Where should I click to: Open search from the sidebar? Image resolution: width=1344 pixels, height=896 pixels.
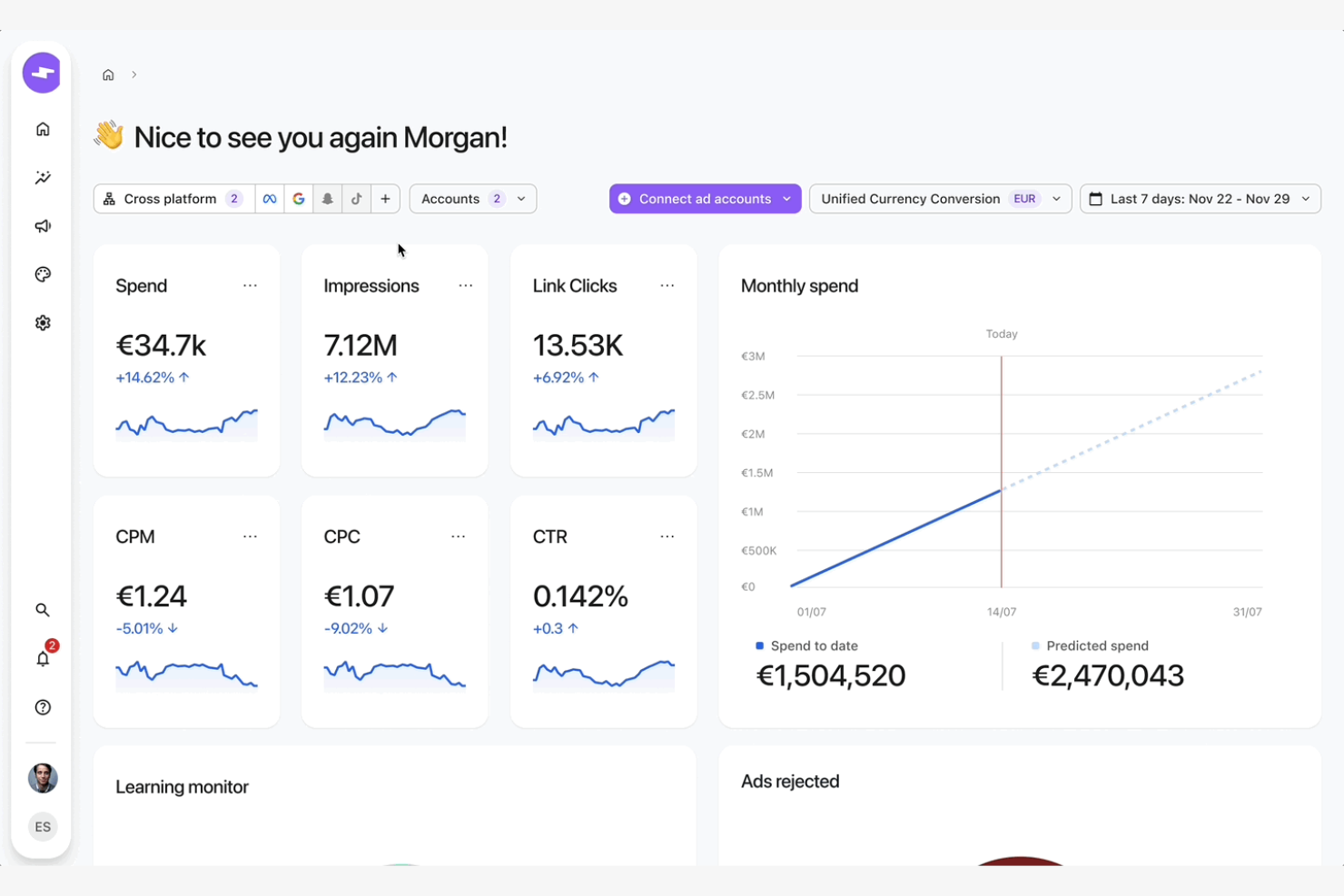[42, 610]
